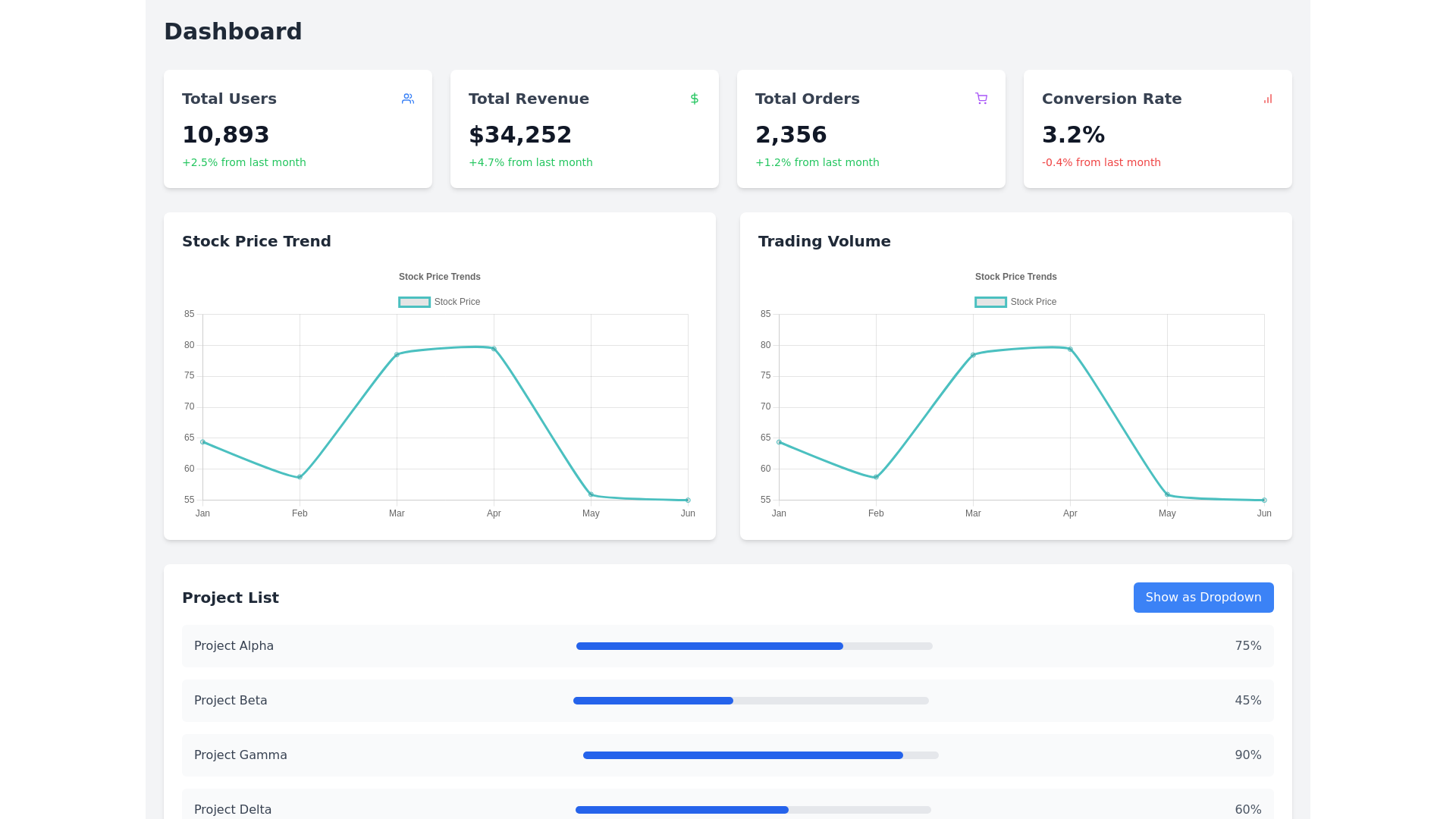Click the shopping cart icon on Total Orders card
Screen dimensions: 1456x819
pyautogui.click(x=981, y=99)
